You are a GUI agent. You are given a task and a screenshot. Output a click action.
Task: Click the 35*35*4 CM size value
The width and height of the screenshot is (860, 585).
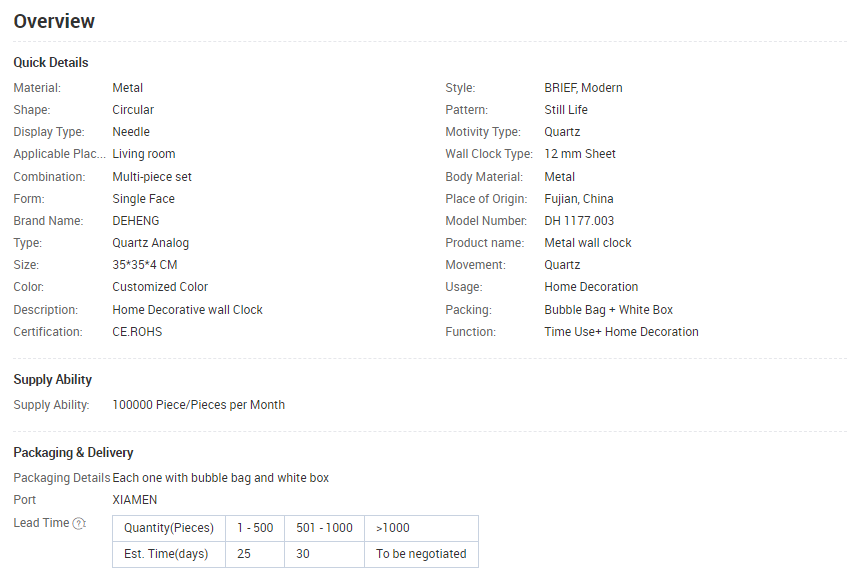click(x=145, y=265)
